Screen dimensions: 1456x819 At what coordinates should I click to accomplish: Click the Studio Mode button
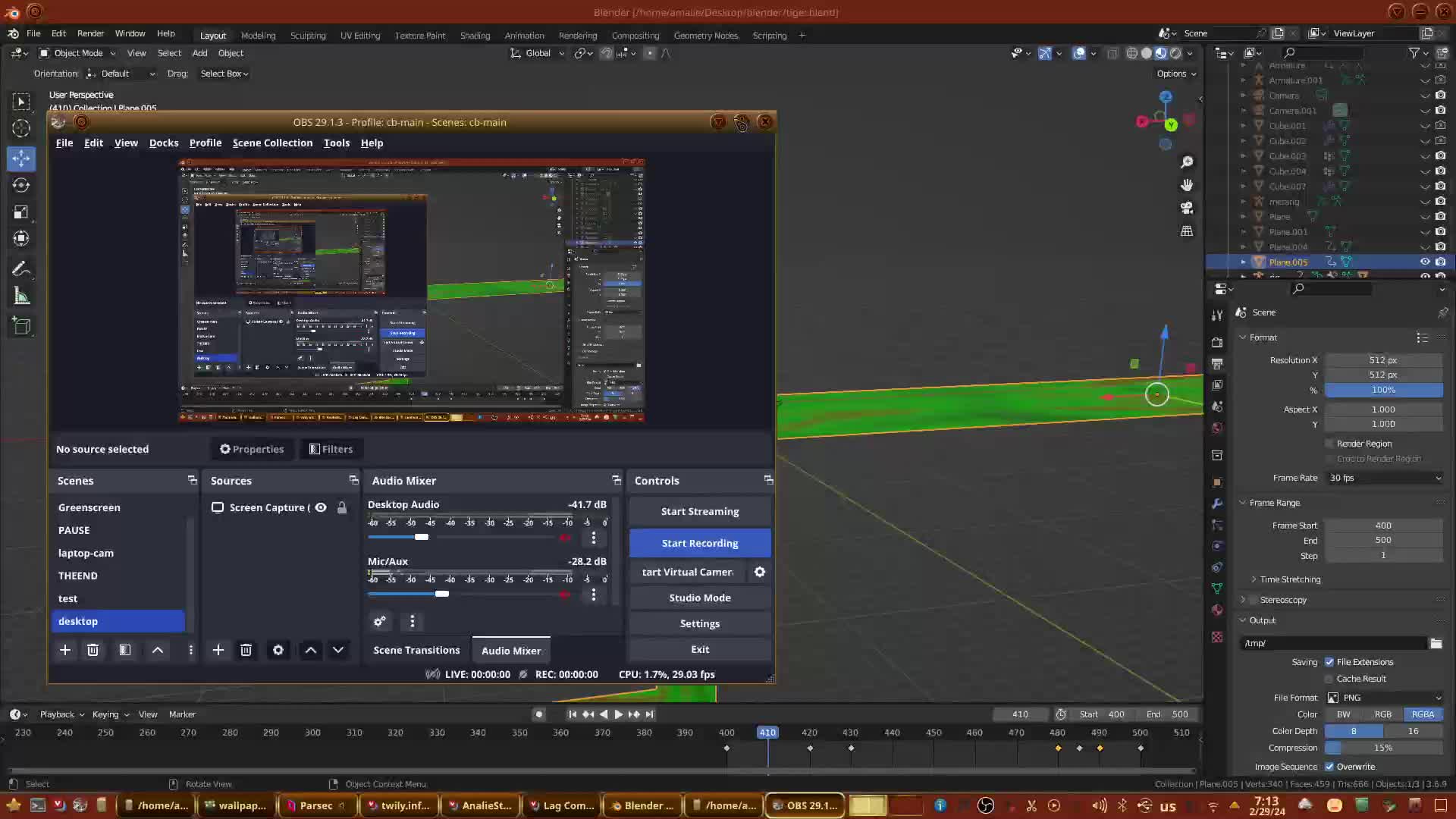point(699,598)
